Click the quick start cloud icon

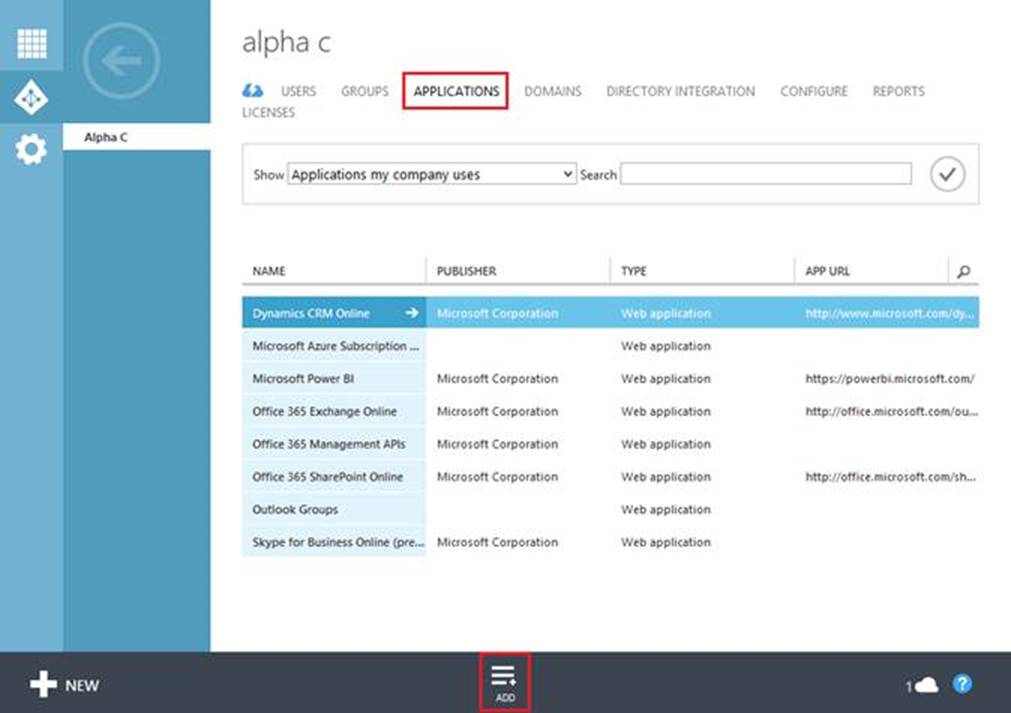[253, 91]
